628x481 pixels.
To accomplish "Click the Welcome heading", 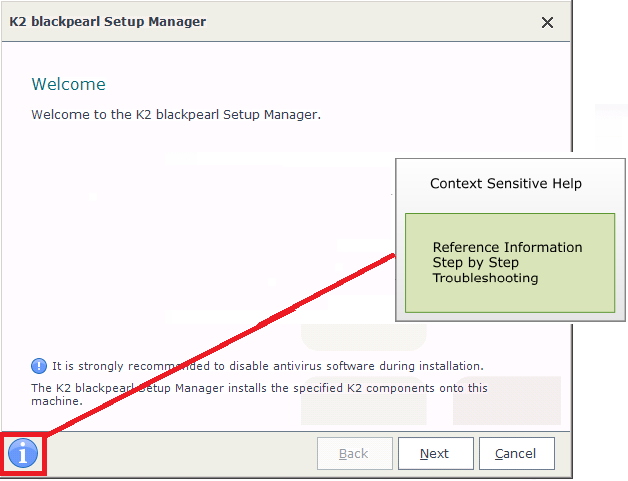I will 68,84.
